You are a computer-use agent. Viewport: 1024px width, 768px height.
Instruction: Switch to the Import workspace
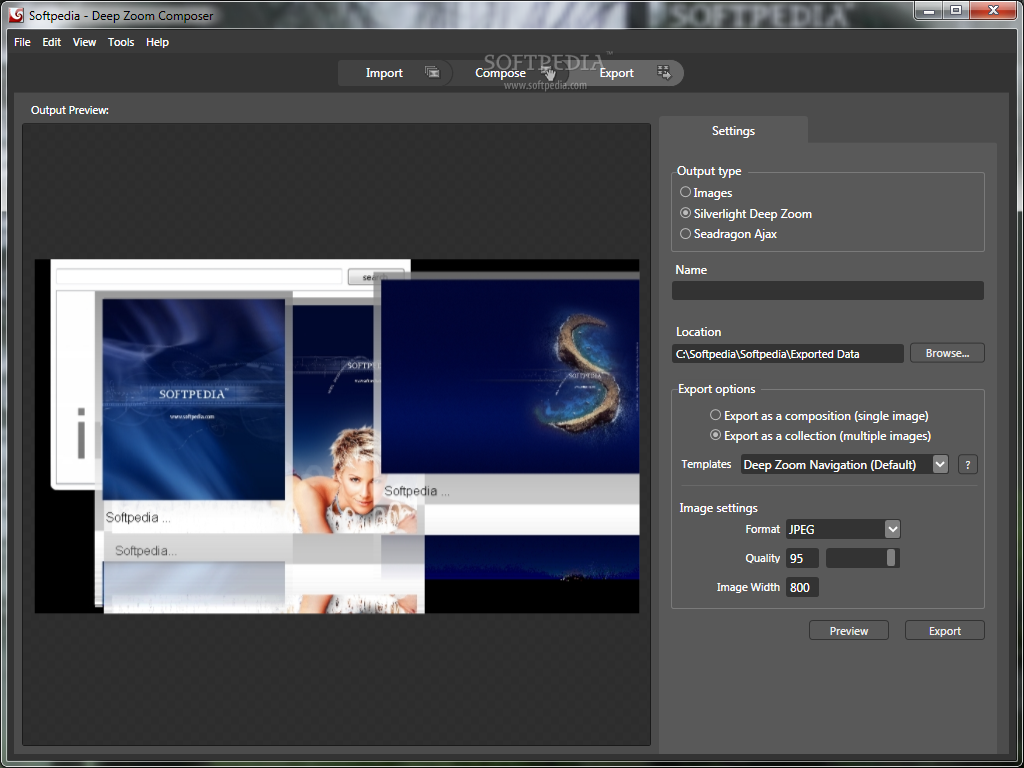(x=394, y=72)
